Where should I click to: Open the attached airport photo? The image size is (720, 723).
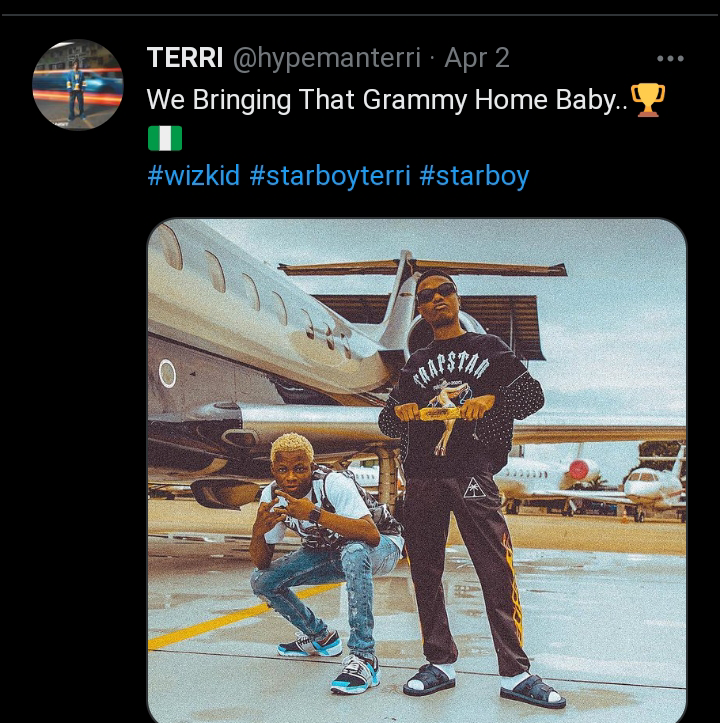point(417,470)
